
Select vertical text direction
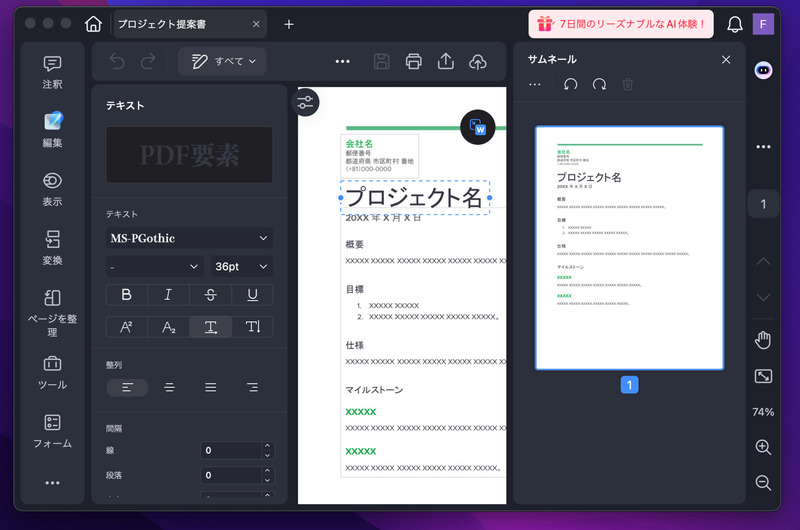point(253,327)
